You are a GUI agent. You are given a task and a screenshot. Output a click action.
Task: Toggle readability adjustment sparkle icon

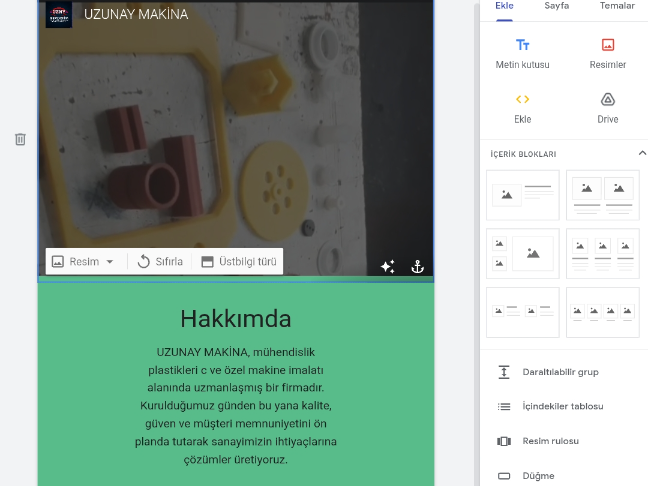coord(388,267)
